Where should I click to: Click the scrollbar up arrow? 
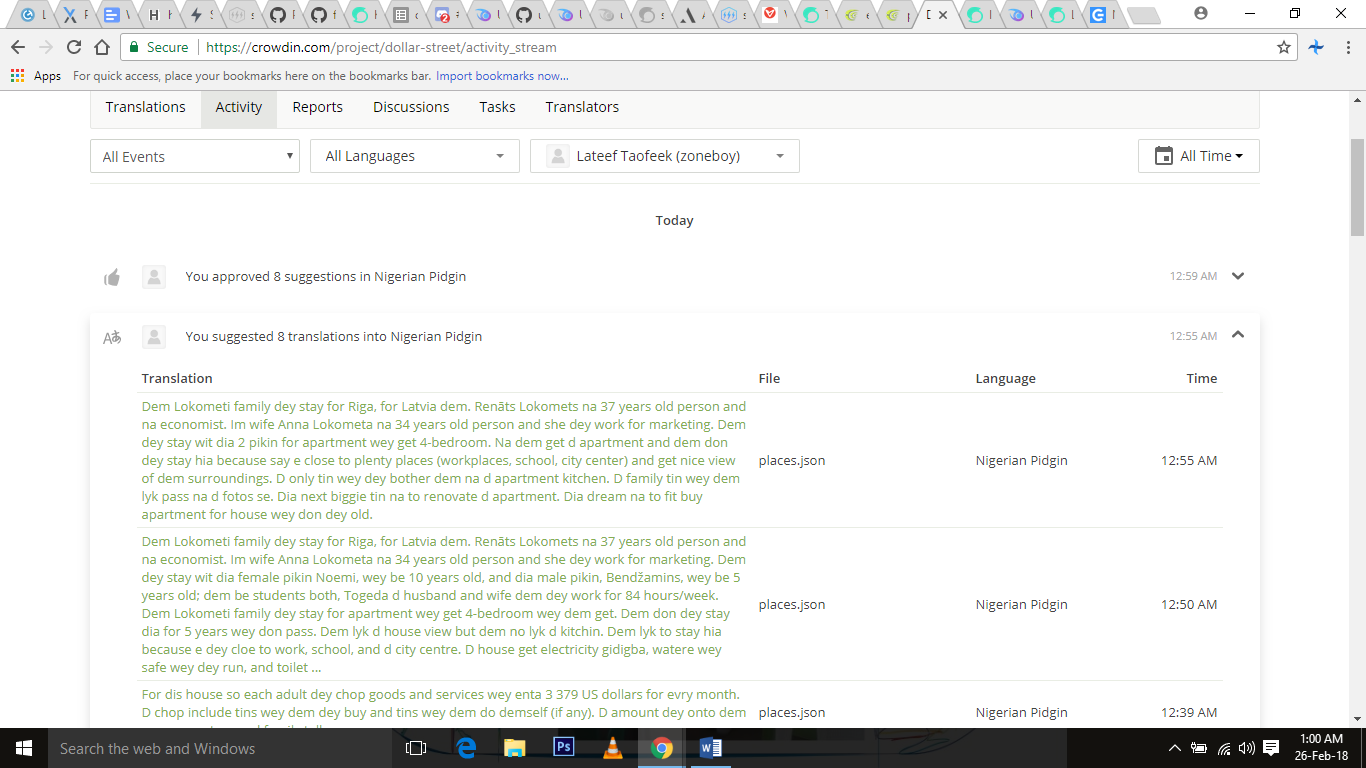[1357, 100]
